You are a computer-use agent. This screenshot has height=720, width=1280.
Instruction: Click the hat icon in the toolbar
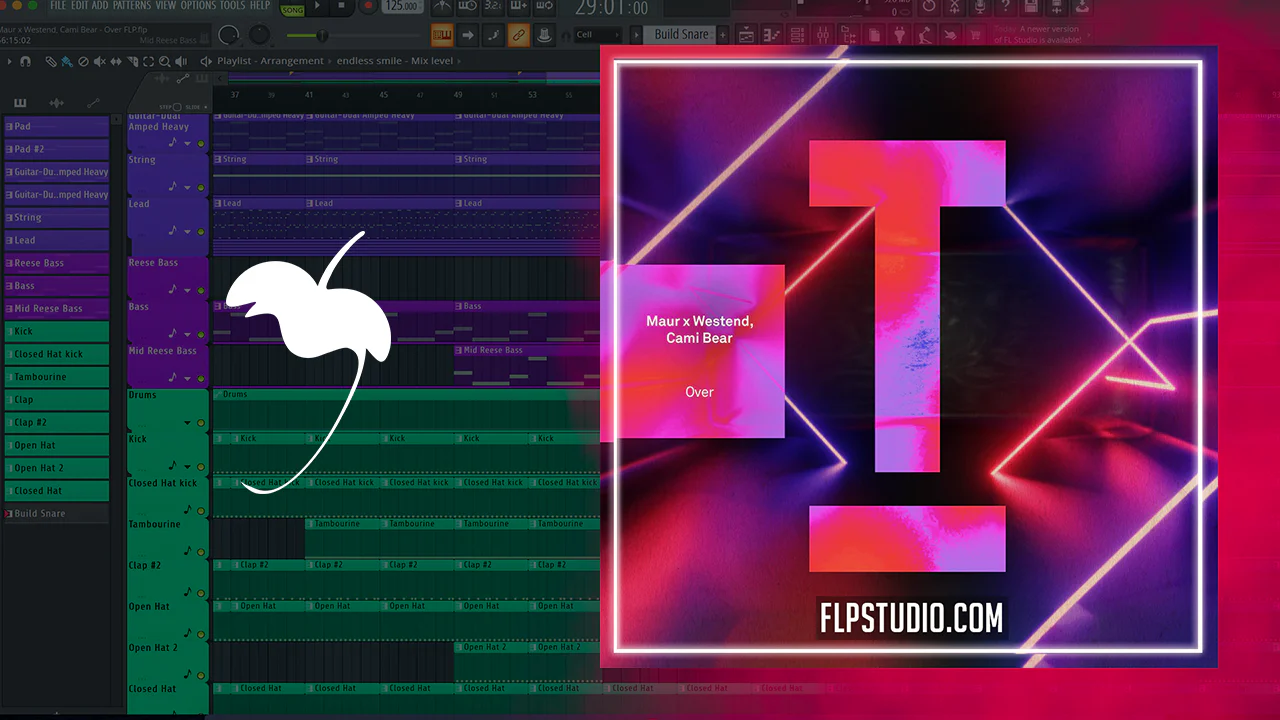[544, 35]
